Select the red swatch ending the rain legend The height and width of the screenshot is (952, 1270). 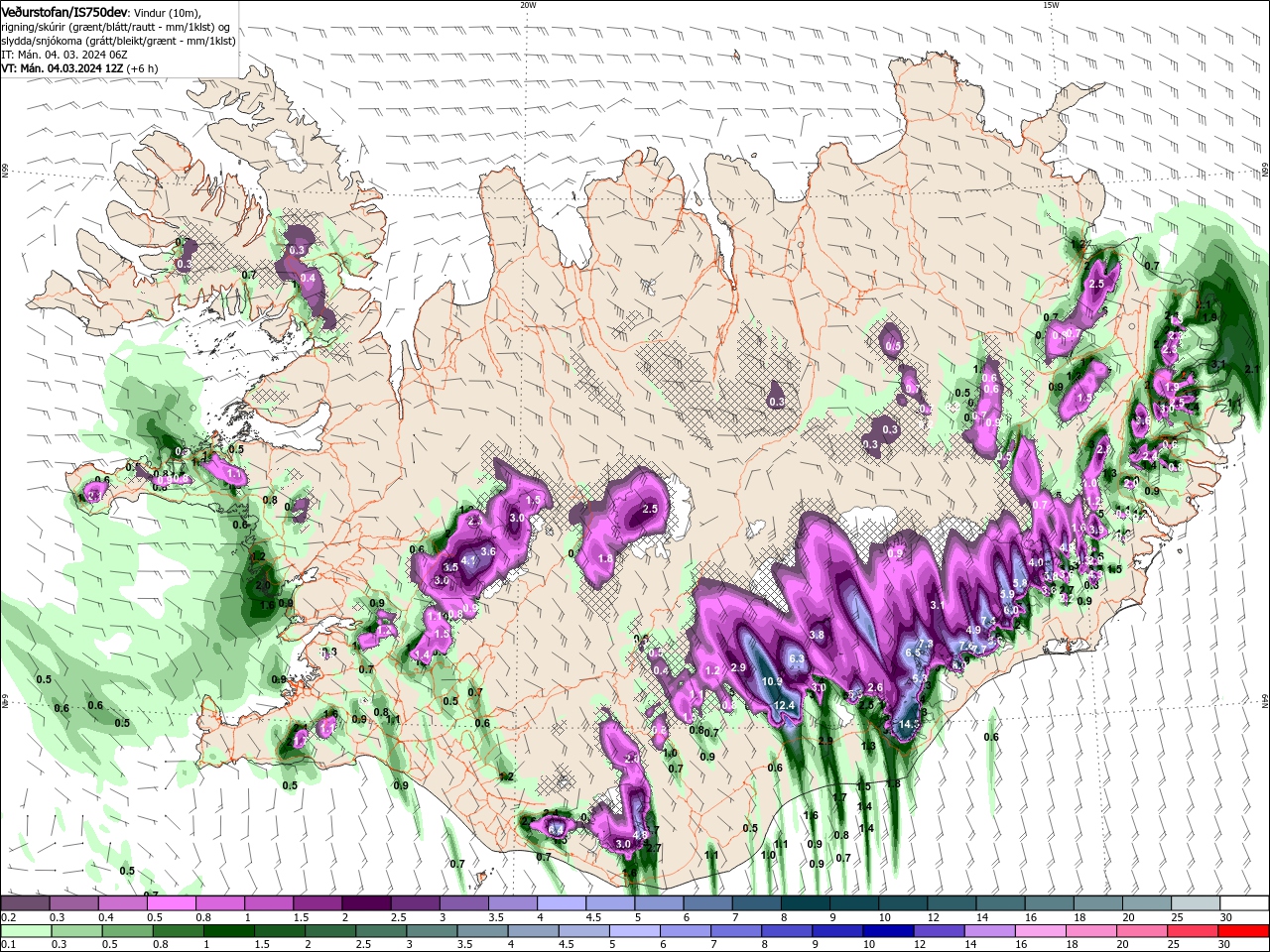1243,931
